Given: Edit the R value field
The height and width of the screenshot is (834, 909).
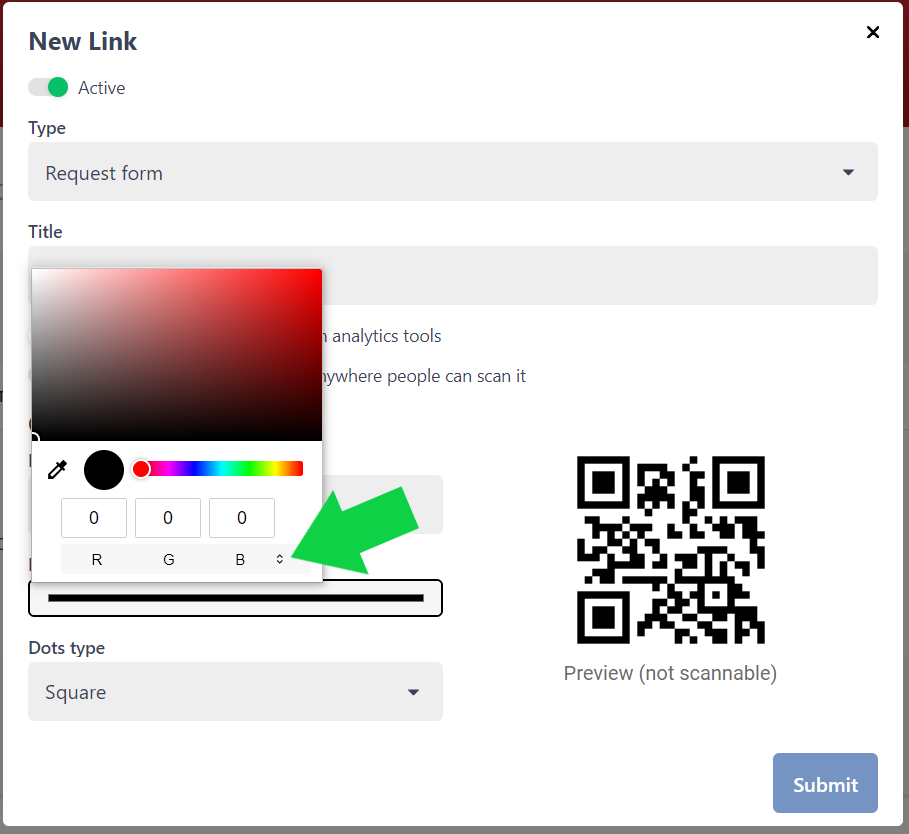Looking at the screenshot, I should click(x=94, y=518).
